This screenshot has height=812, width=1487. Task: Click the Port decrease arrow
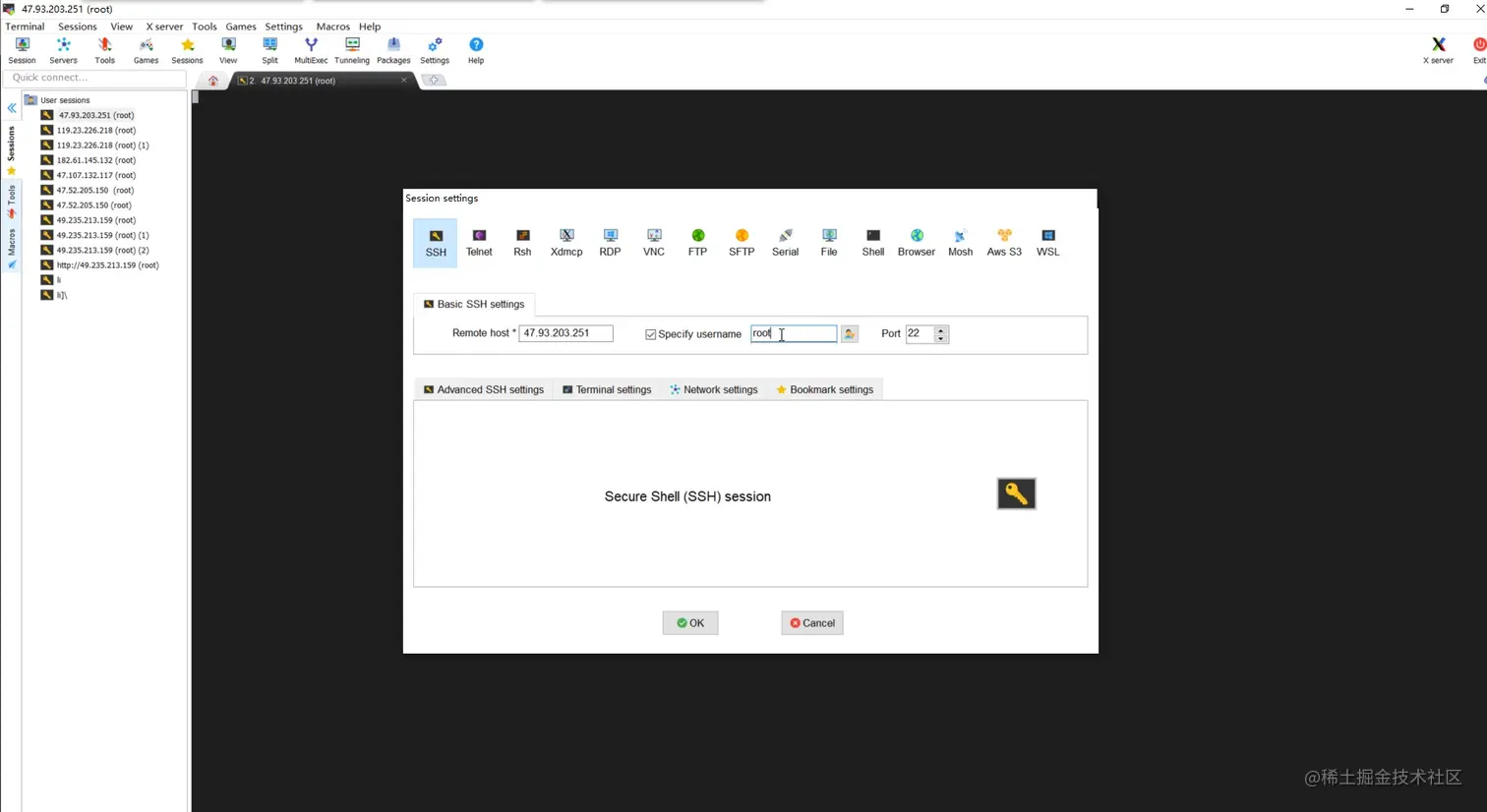point(941,339)
